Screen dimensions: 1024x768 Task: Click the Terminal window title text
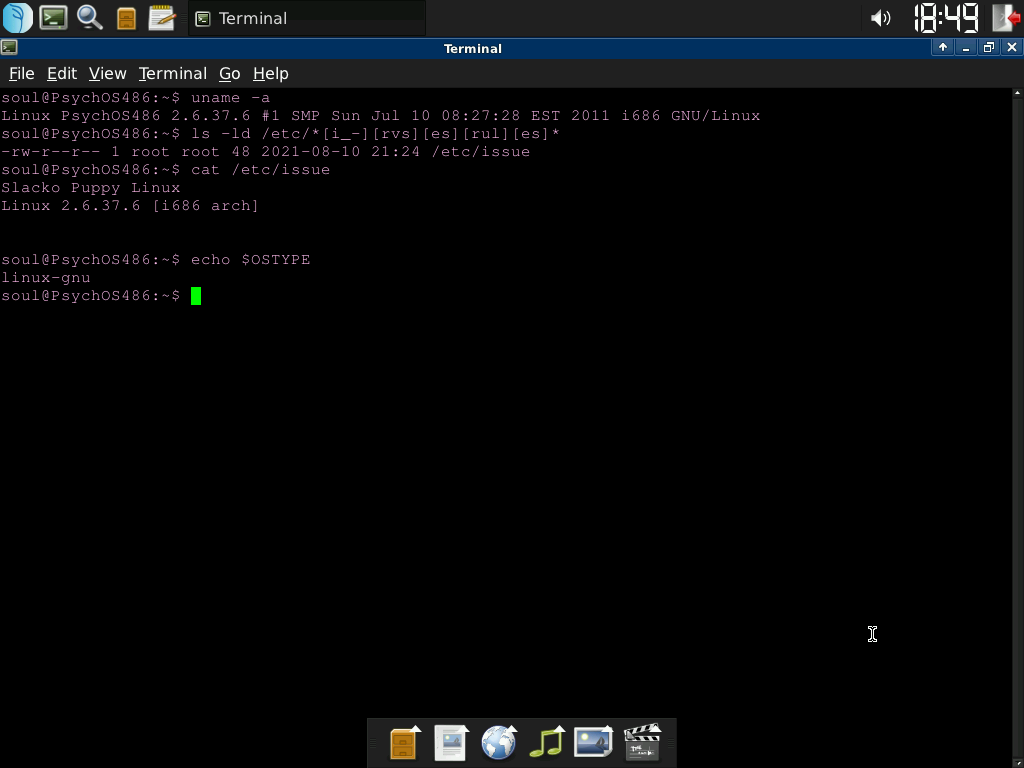point(473,48)
